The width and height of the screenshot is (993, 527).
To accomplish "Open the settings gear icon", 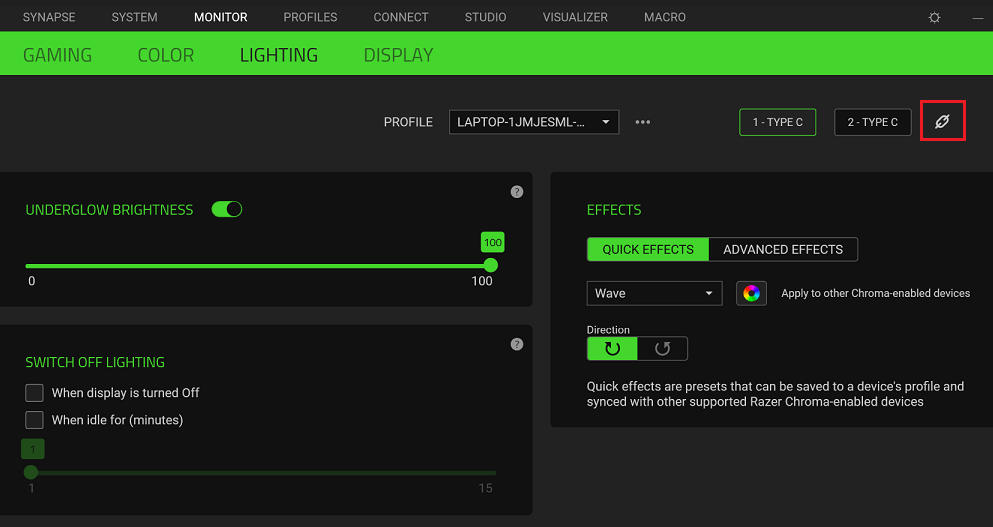I will click(934, 18).
